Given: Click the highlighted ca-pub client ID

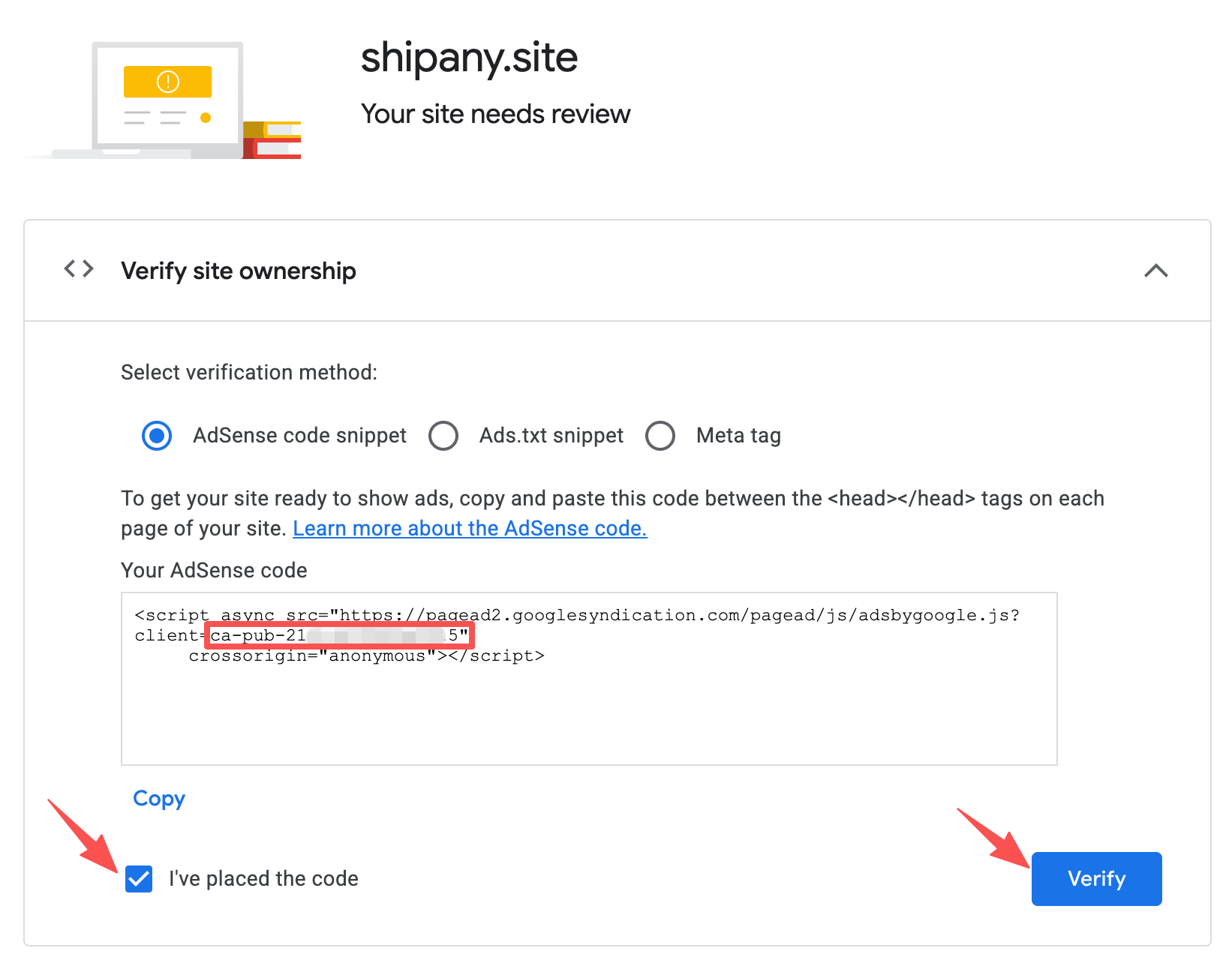Looking at the screenshot, I should coord(339,636).
